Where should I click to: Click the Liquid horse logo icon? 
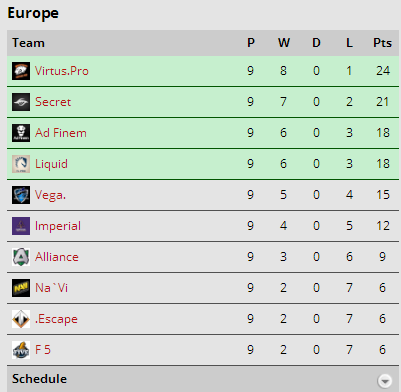pyautogui.click(x=21, y=164)
